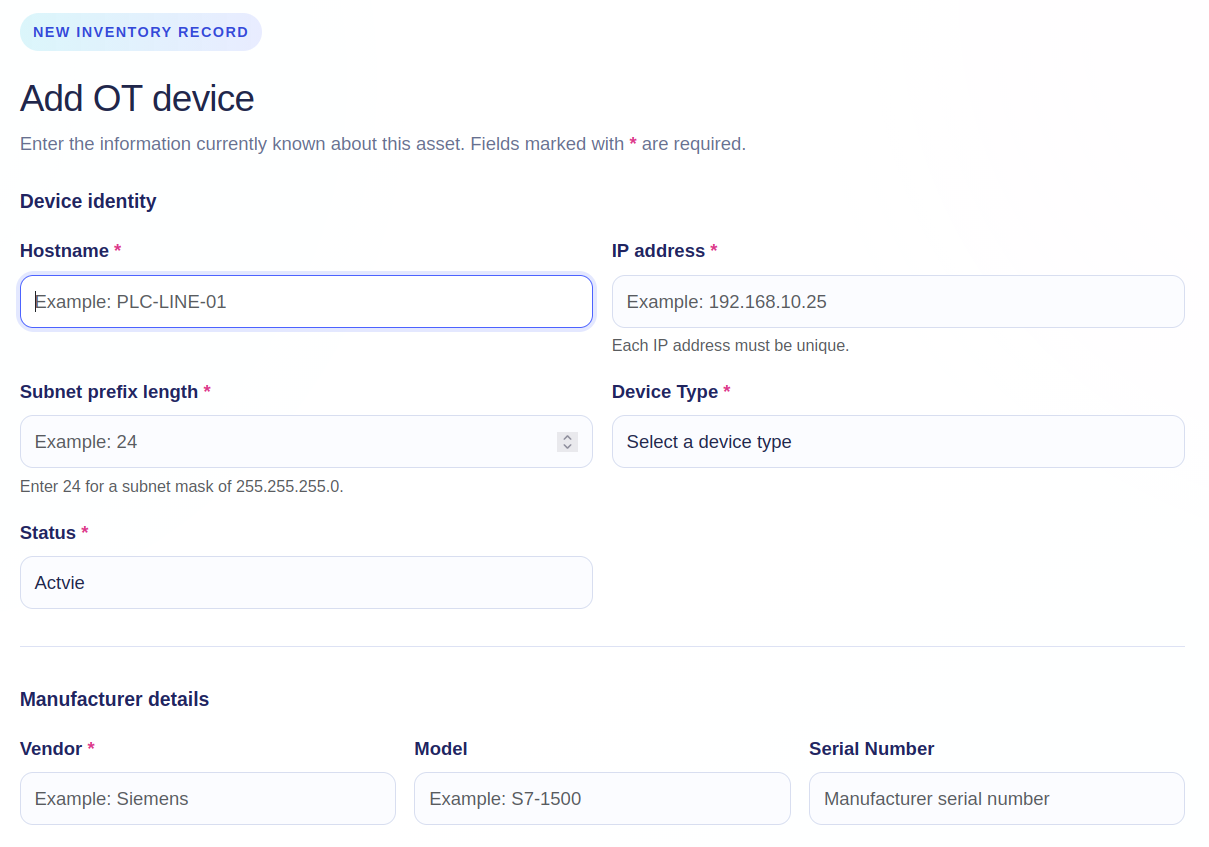Image resolution: width=1209 pixels, height=847 pixels.
Task: Click the 'Fields marked with * are required' text
Action: [x=608, y=144]
